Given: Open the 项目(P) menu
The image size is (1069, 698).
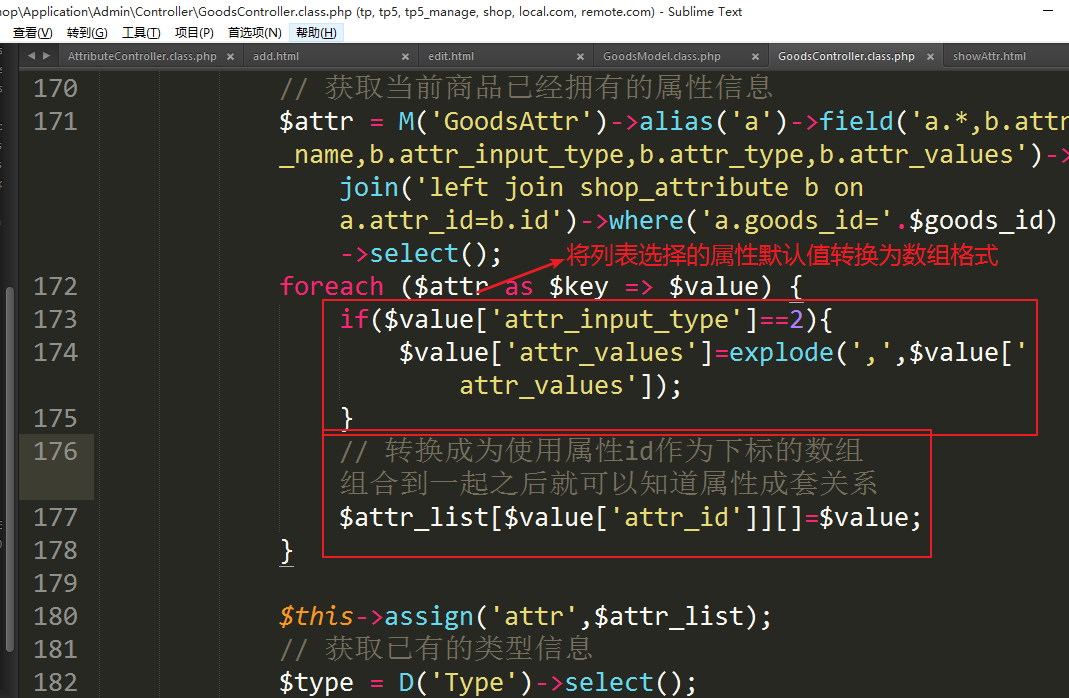Looking at the screenshot, I should pyautogui.click(x=194, y=33).
